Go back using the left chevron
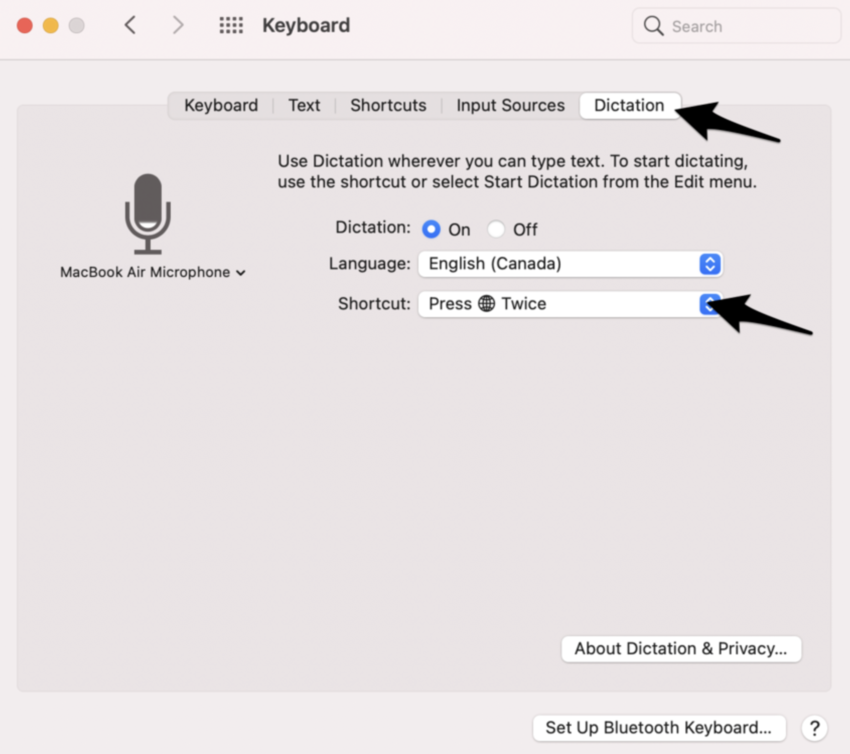The height and width of the screenshot is (754, 850). 130,26
